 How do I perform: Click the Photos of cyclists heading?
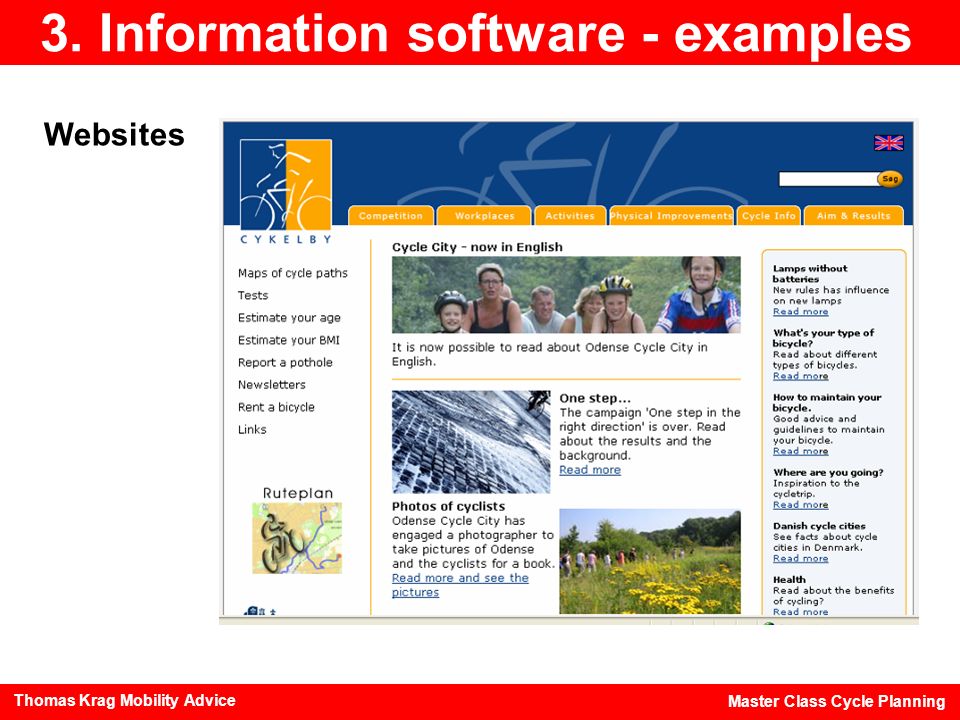(x=448, y=506)
